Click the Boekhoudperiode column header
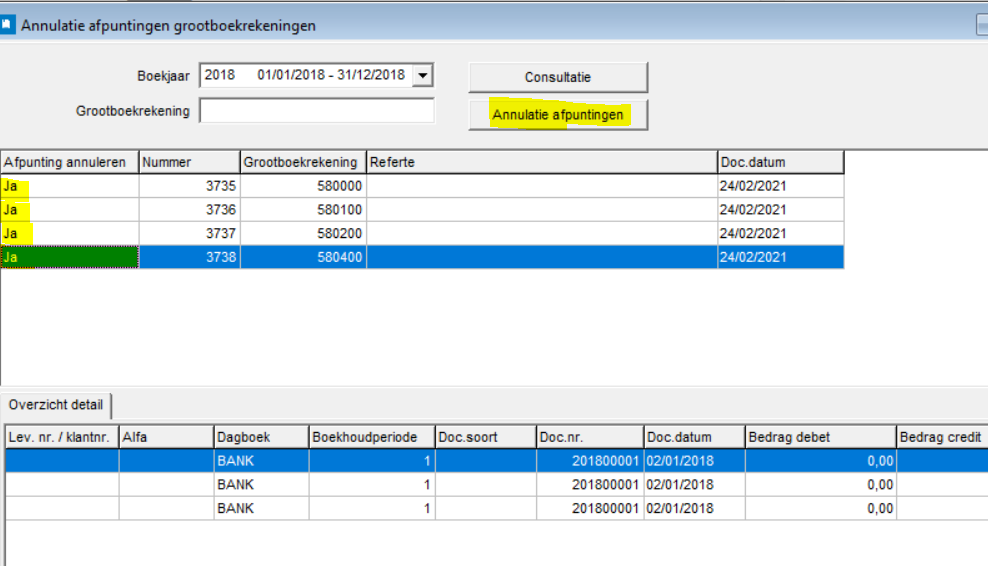The width and height of the screenshot is (988, 566). click(371, 437)
